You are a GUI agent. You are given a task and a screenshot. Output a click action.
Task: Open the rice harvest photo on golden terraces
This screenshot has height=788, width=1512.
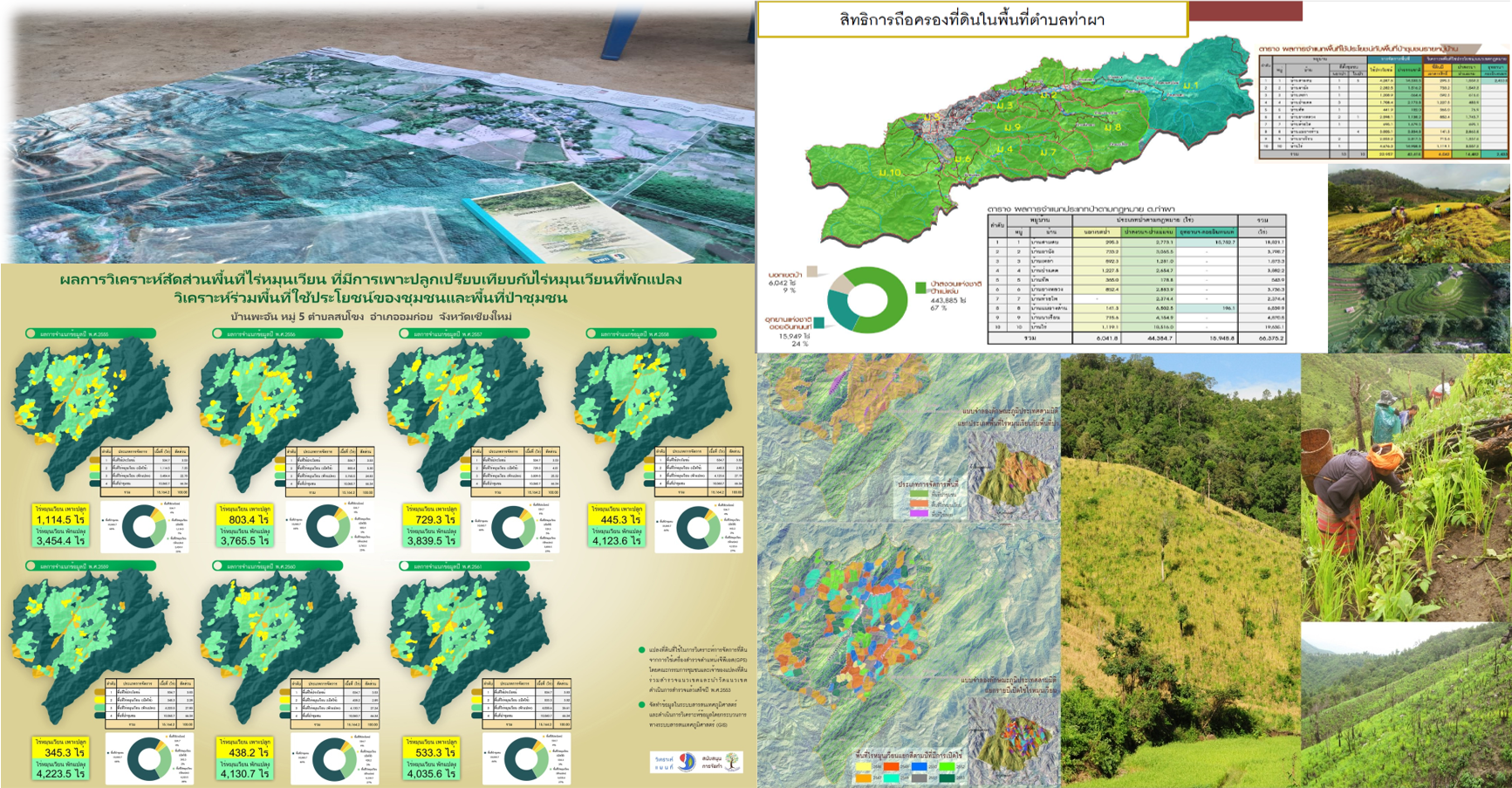pos(1419,214)
